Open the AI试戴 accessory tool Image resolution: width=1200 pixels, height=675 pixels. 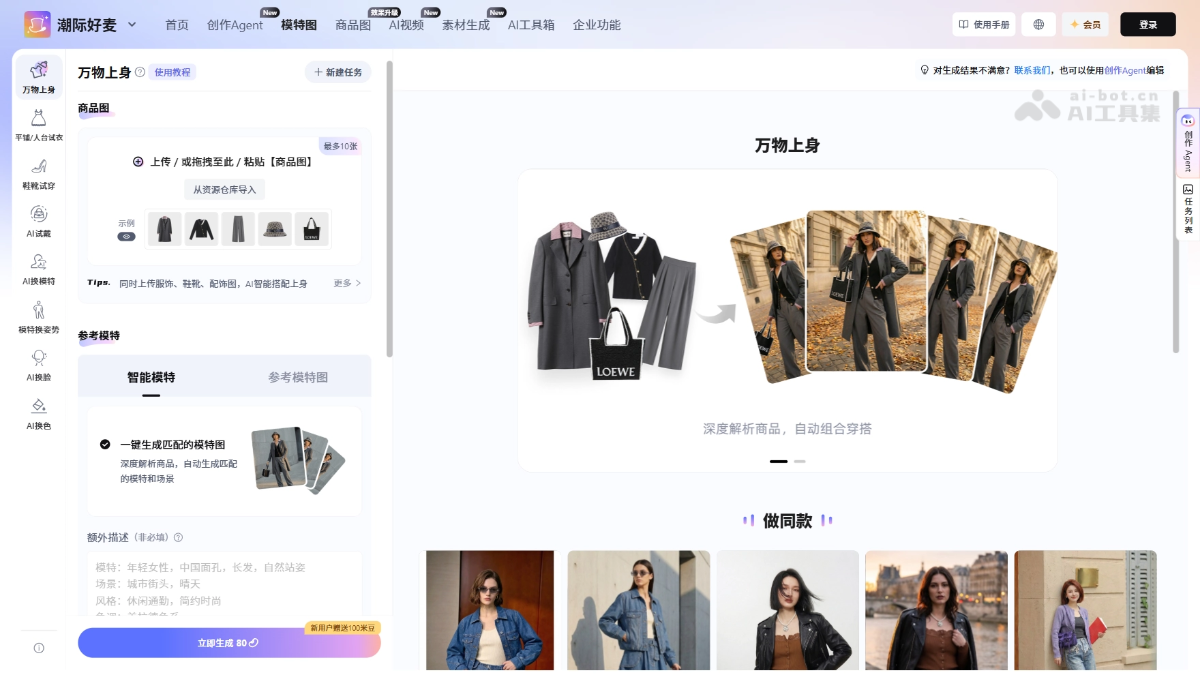pos(38,221)
